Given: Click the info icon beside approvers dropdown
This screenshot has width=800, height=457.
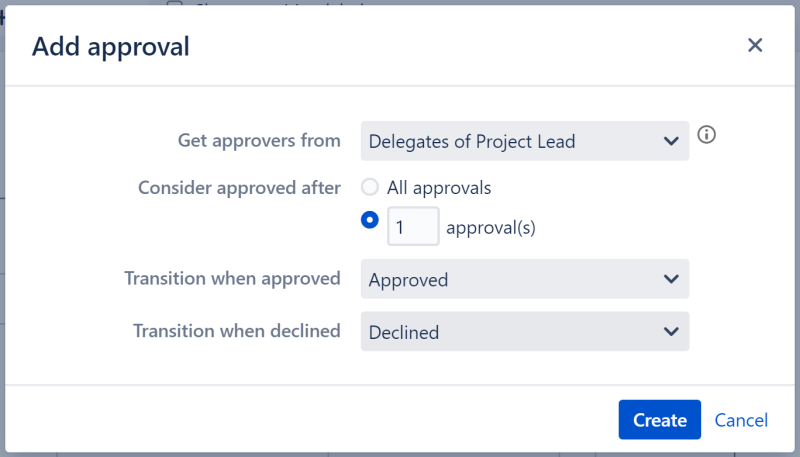Looking at the screenshot, I should 707,135.
